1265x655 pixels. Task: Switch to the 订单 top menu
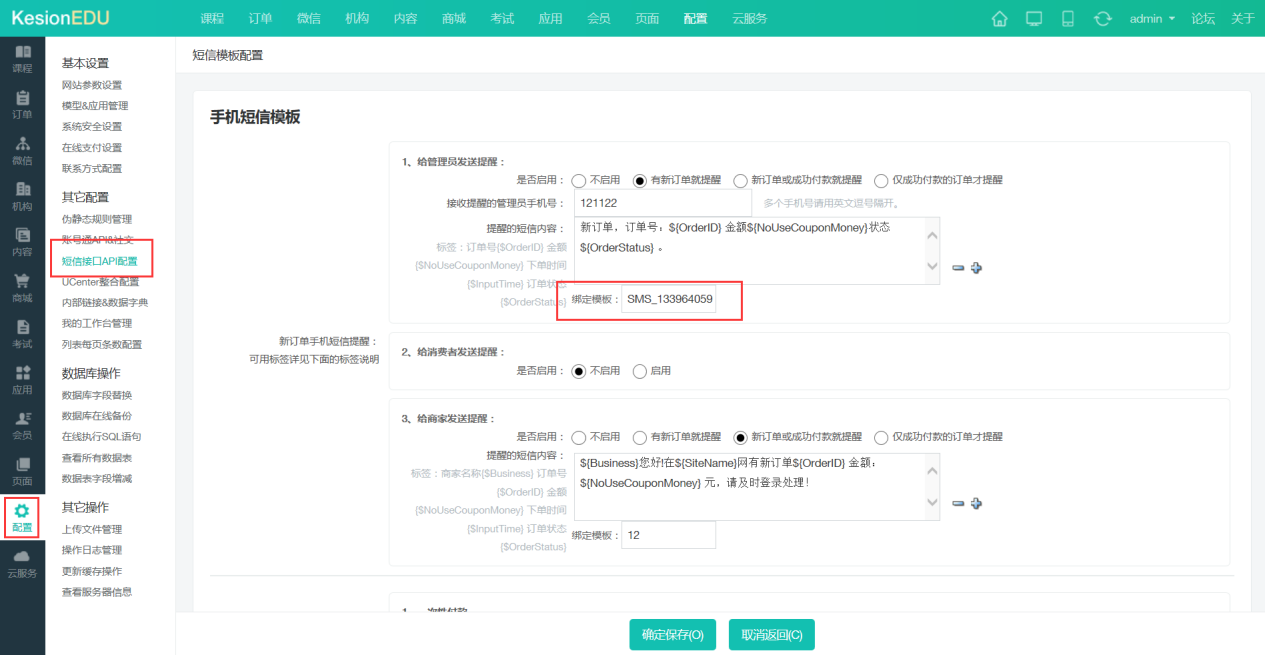[259, 17]
